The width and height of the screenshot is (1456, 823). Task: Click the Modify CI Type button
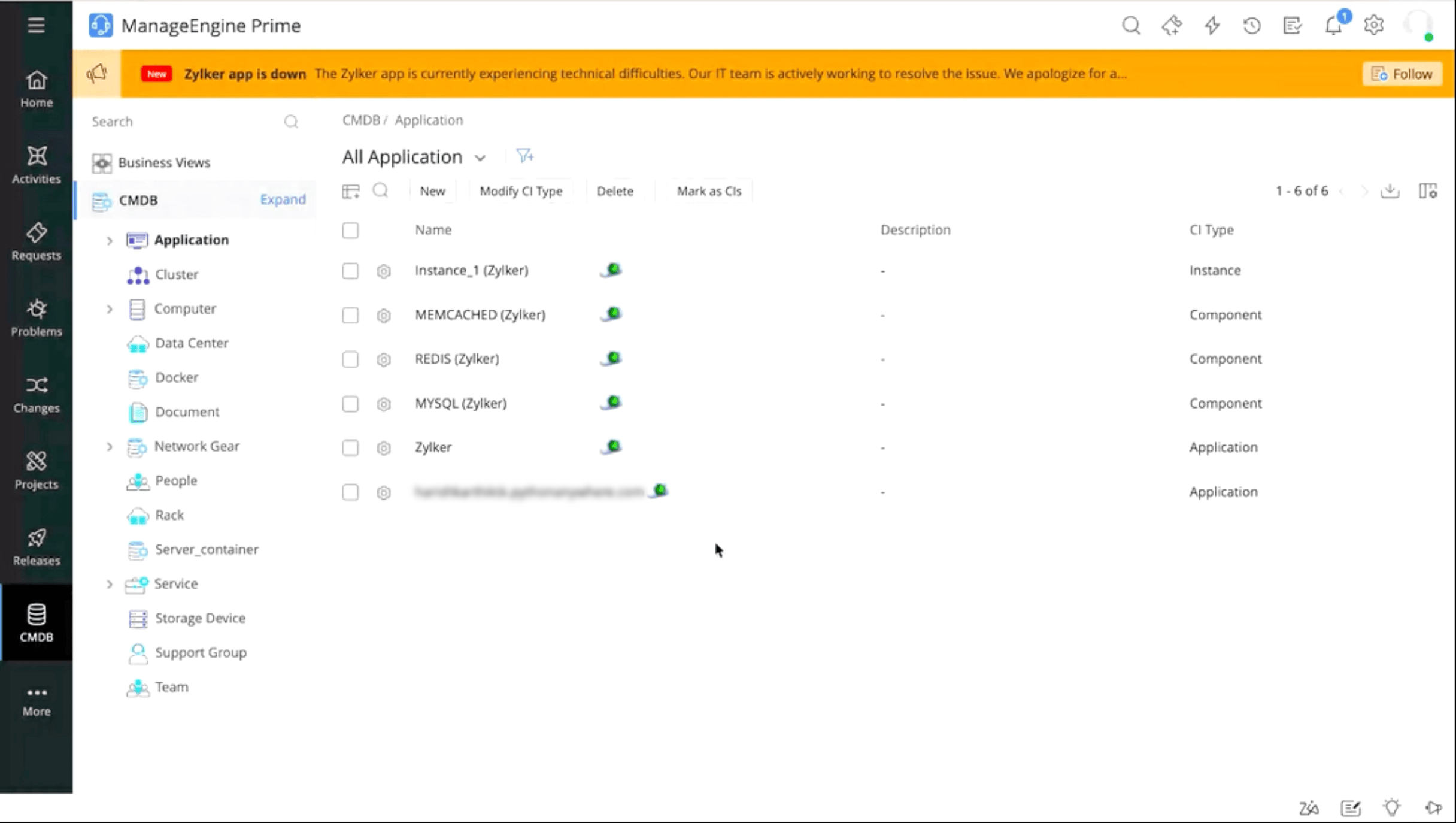point(521,190)
